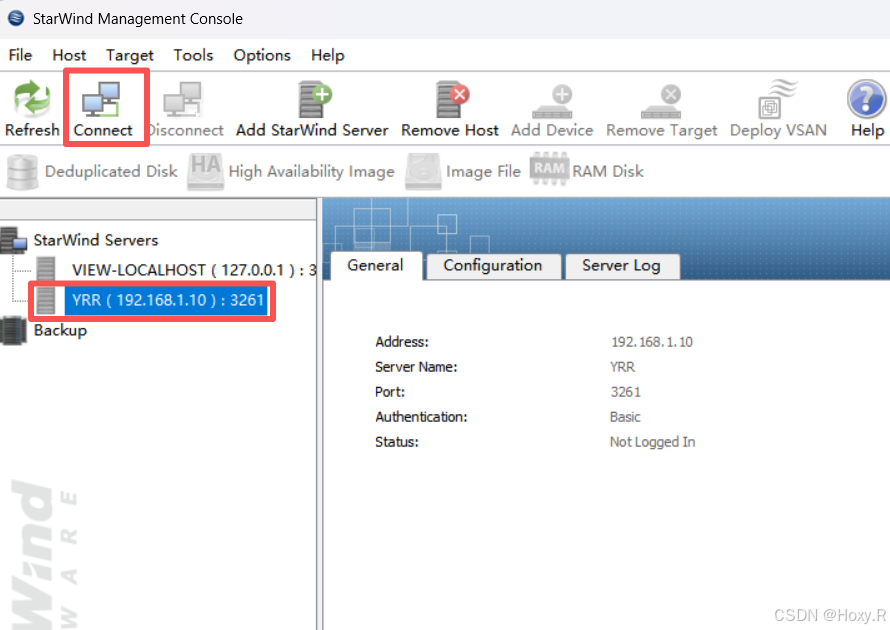This screenshot has height=630, width=890.
Task: Select the Backup tree node
Action: tap(60, 330)
